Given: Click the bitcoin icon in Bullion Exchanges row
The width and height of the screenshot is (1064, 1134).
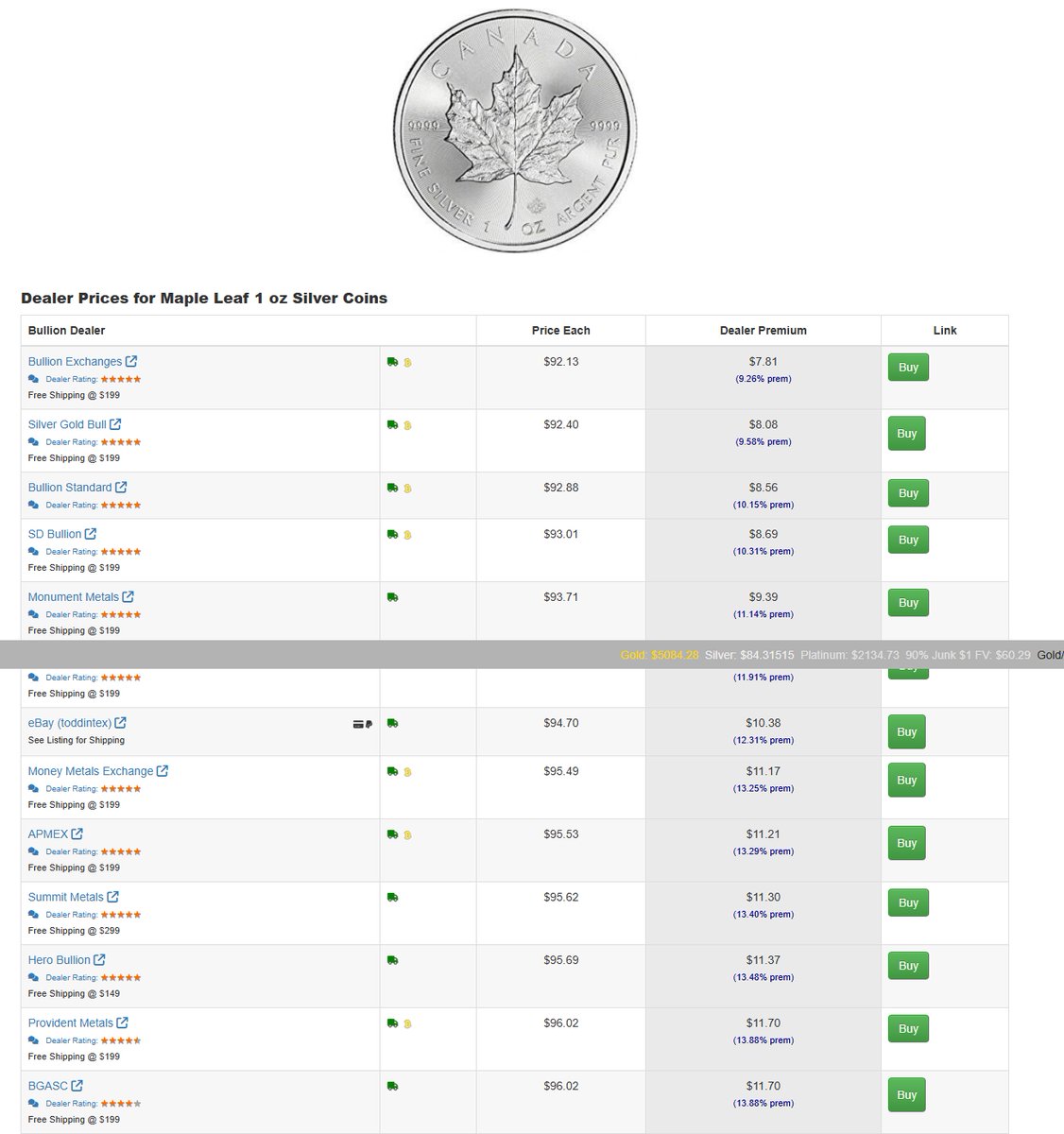Looking at the screenshot, I should coord(407,363).
